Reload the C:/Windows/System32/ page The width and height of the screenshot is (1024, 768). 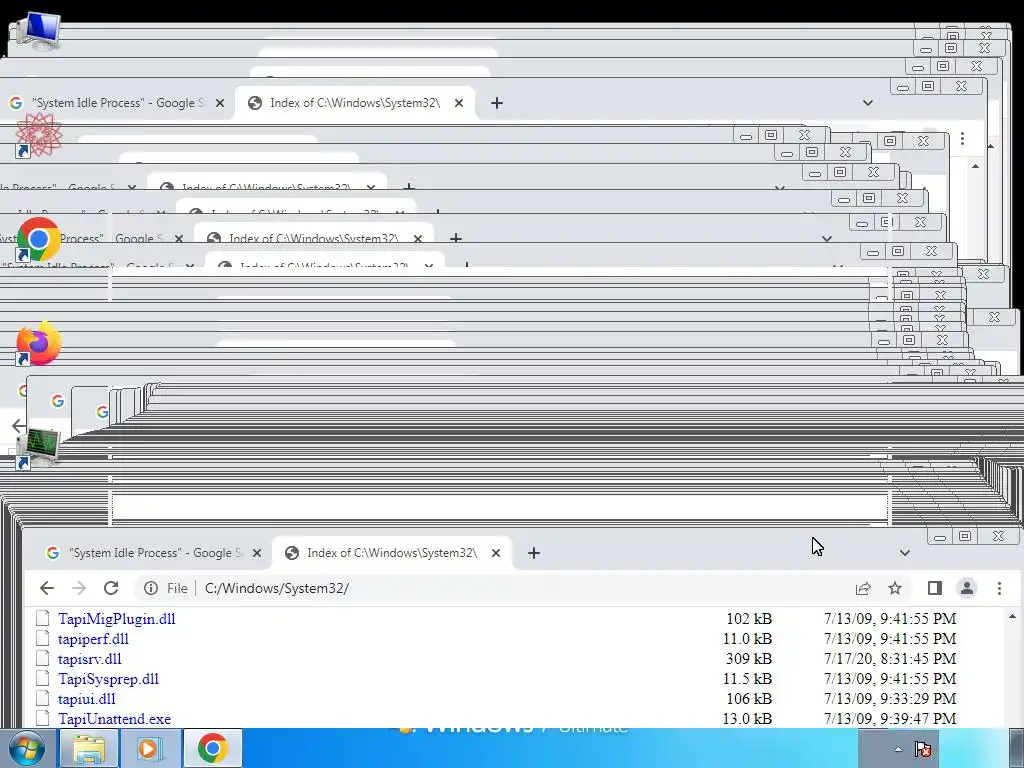point(111,588)
